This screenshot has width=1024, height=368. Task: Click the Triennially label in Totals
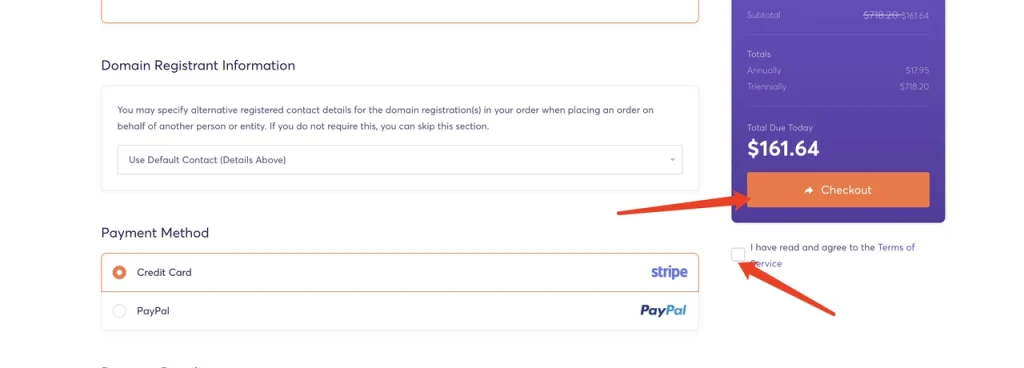pyautogui.click(x=767, y=87)
